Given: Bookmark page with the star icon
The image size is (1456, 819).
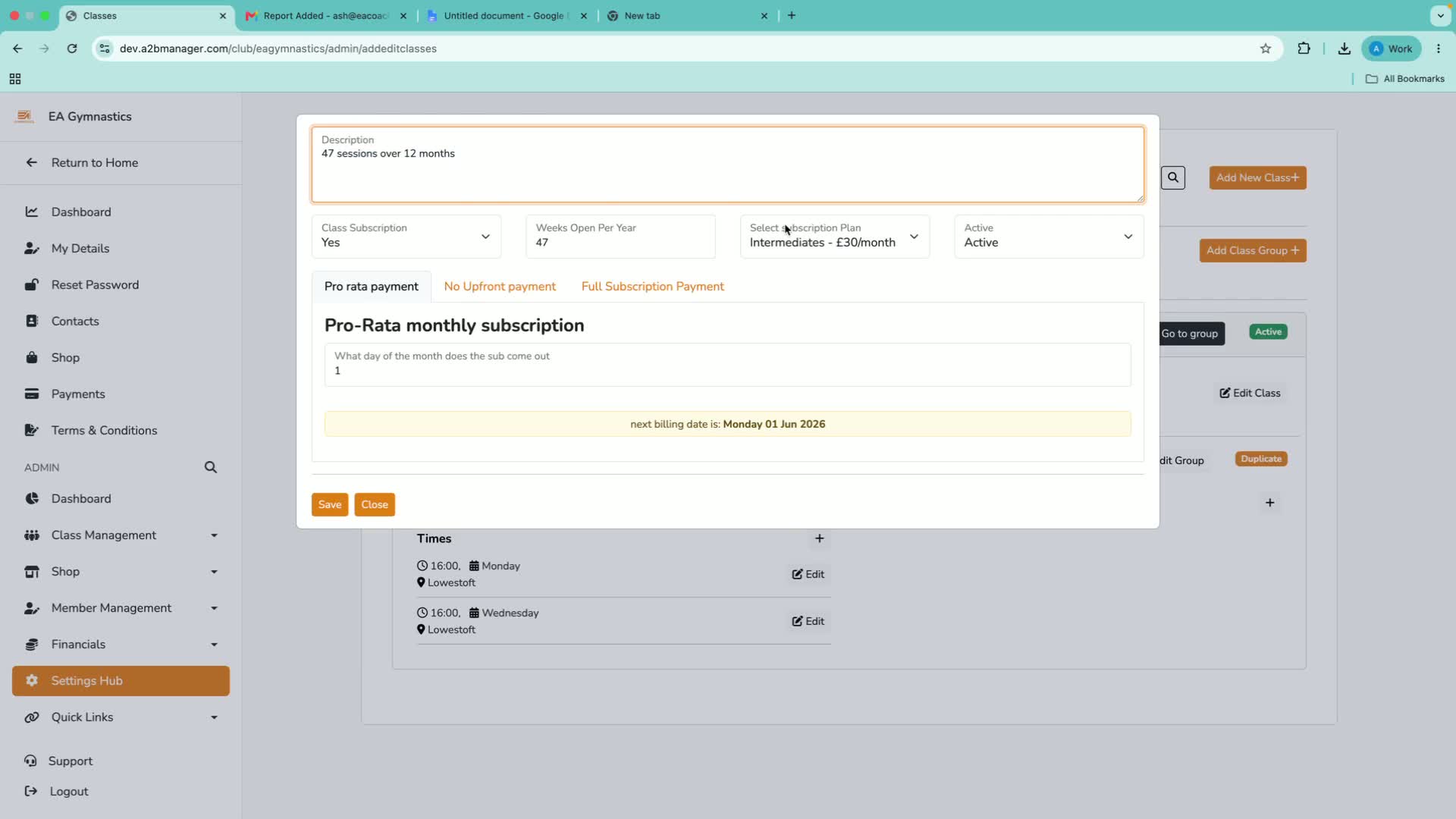Looking at the screenshot, I should (1266, 49).
